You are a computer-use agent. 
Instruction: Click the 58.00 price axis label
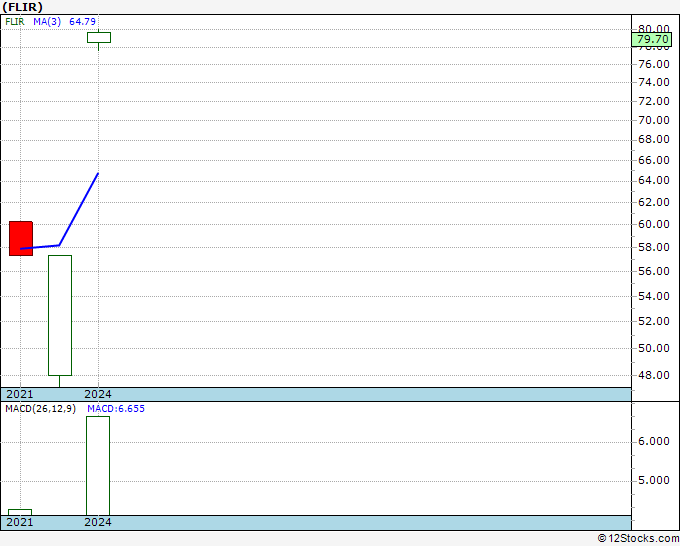point(654,247)
